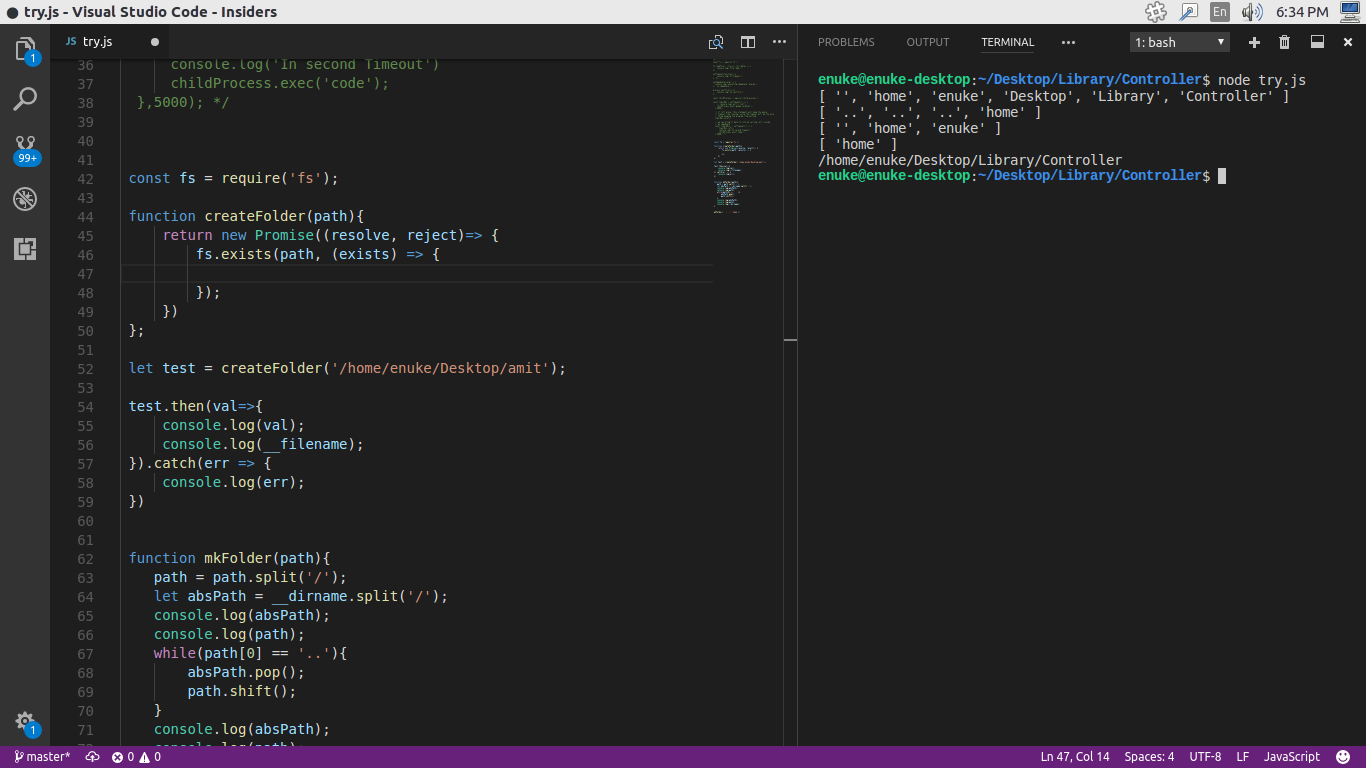Switch to the OUTPUT tab
The width and height of the screenshot is (1366, 768).
click(x=927, y=42)
